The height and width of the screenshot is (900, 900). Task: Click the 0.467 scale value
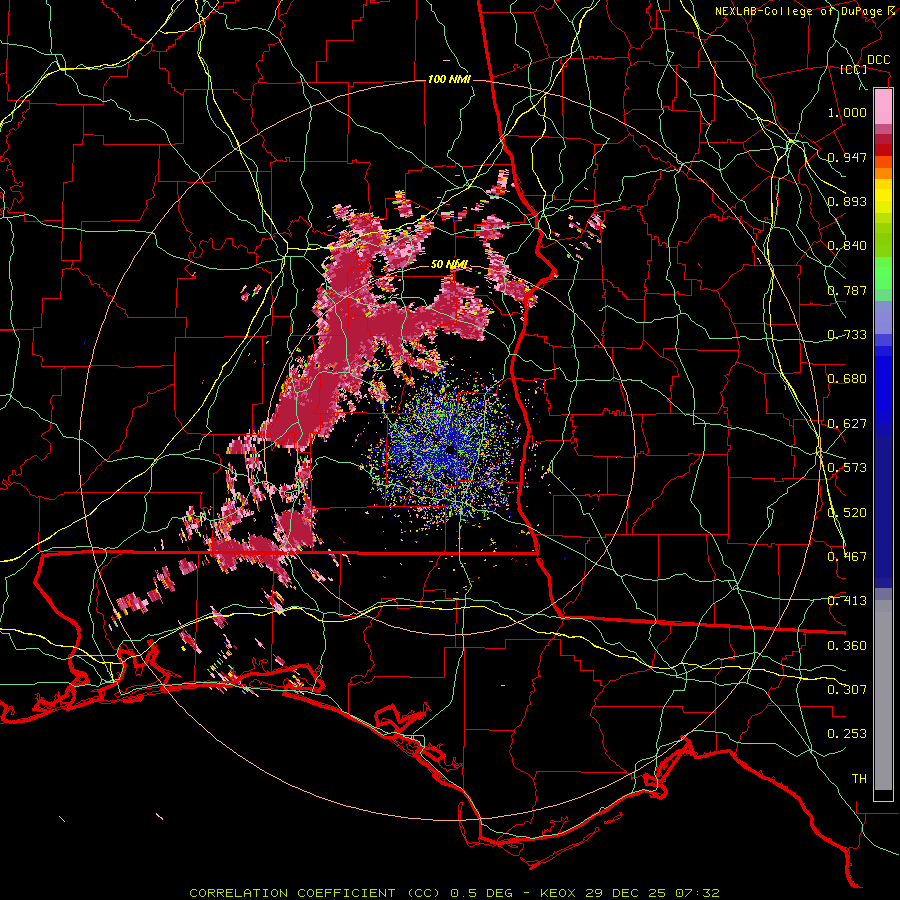847,557
